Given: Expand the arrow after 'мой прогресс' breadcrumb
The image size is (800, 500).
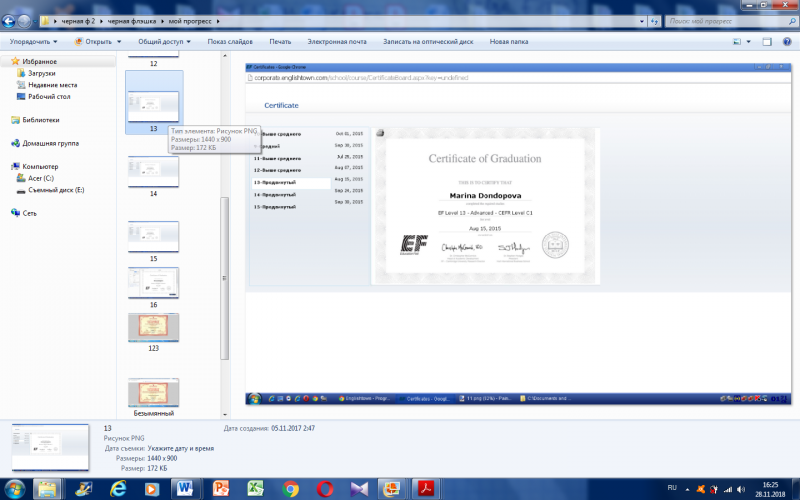Looking at the screenshot, I should pos(218,21).
